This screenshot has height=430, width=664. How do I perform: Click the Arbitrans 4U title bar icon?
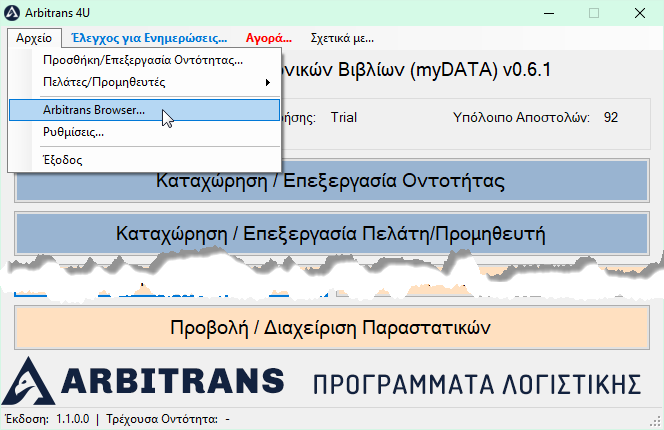tap(12, 13)
